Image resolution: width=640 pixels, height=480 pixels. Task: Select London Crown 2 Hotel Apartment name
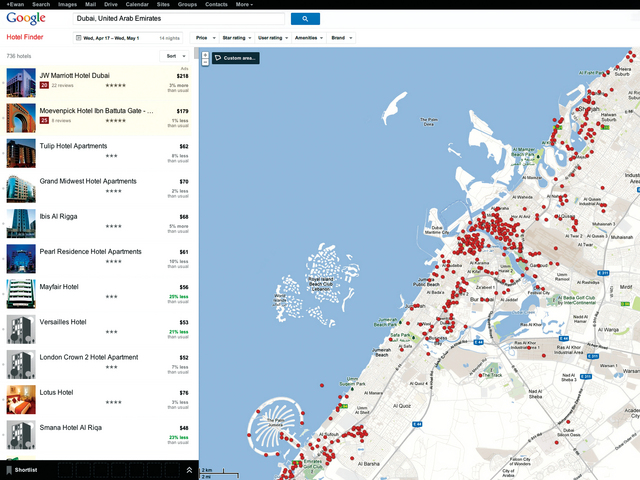(89, 357)
